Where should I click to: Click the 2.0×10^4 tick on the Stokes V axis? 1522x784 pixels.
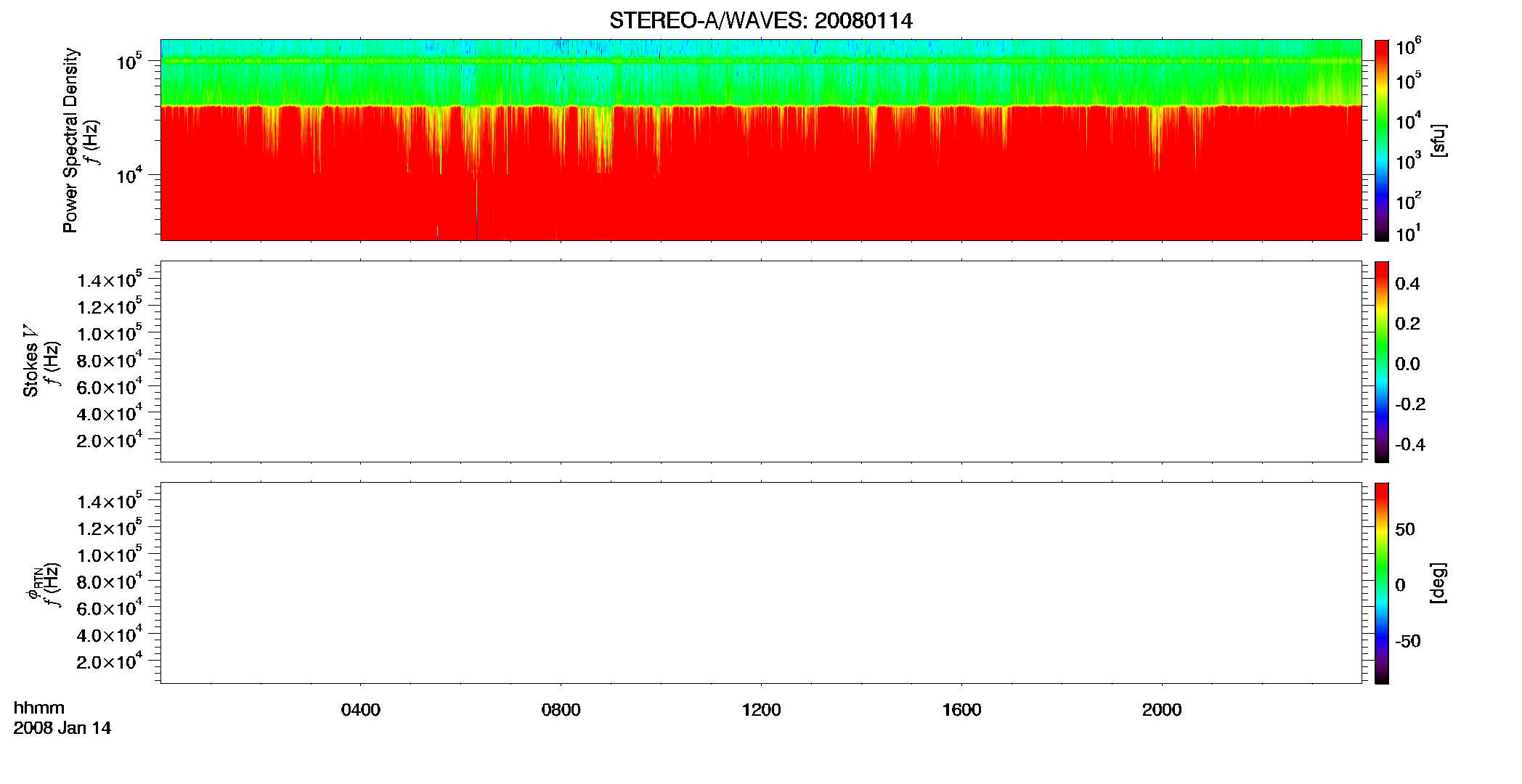point(110,438)
